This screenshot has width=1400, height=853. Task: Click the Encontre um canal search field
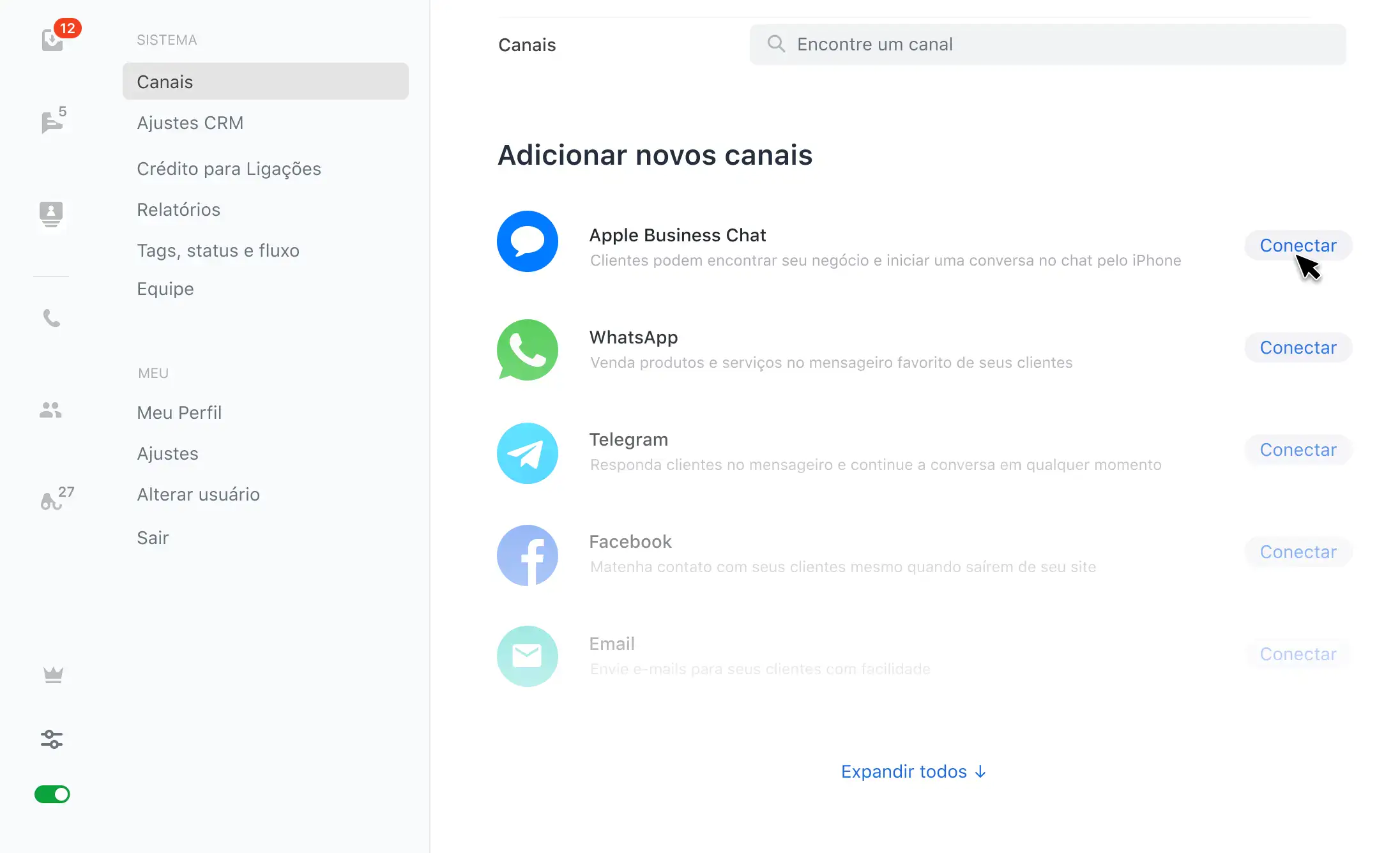pos(1047,45)
